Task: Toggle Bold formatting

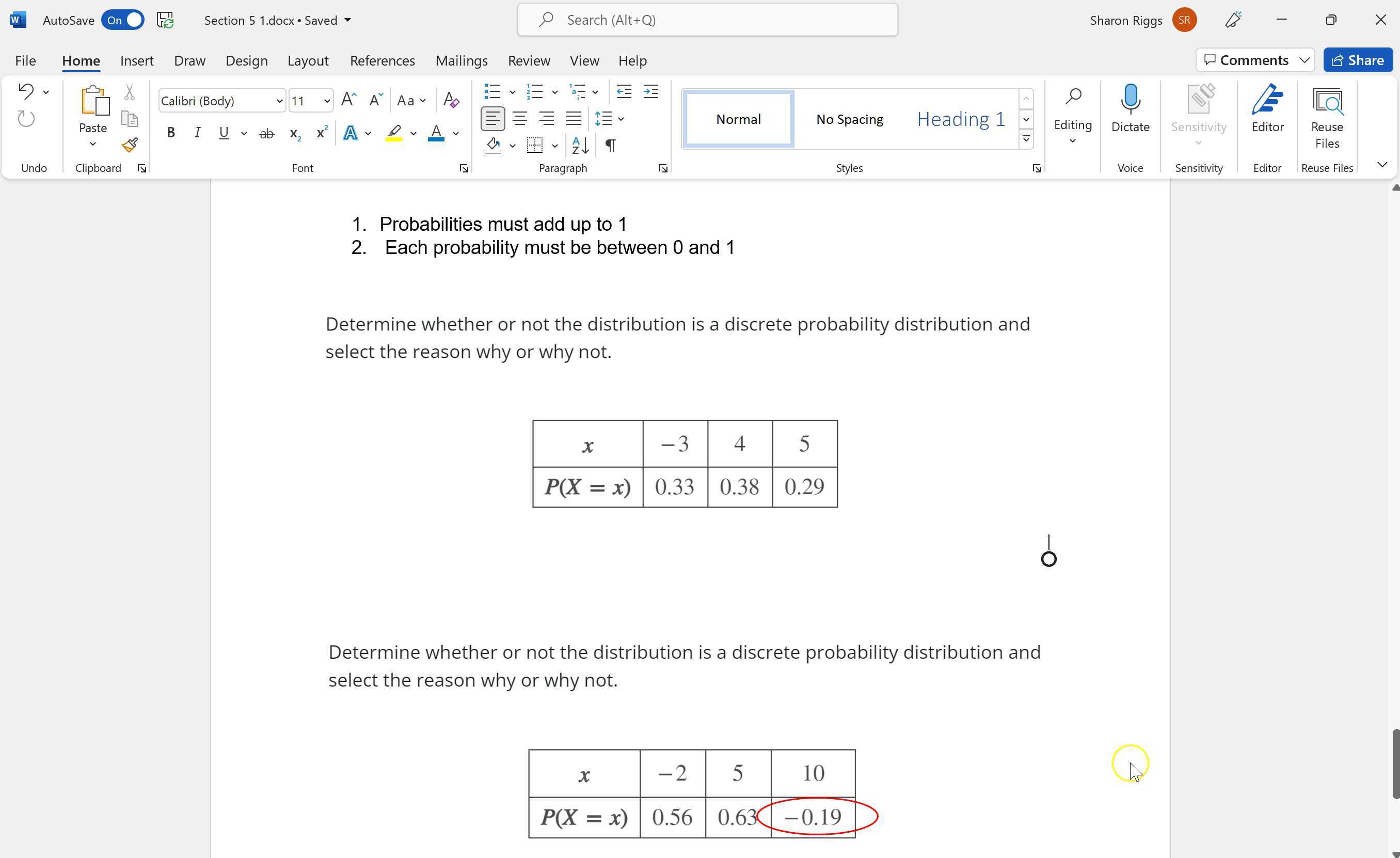Action: (x=170, y=133)
